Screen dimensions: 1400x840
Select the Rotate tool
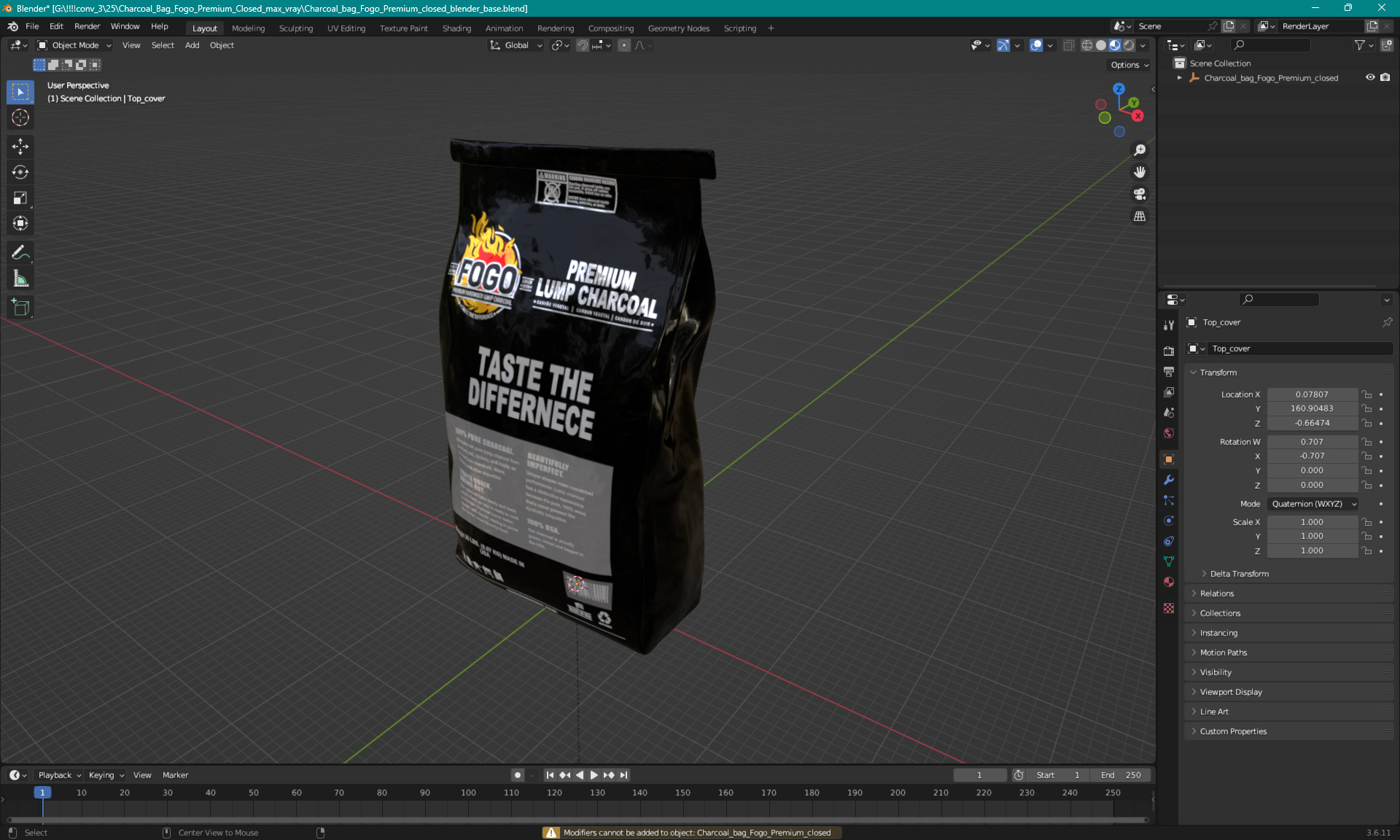20,172
